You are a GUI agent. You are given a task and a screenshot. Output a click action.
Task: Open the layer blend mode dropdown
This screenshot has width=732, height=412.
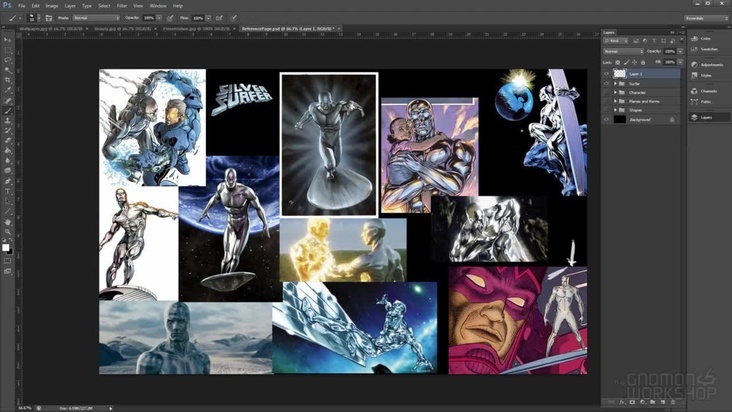pyautogui.click(x=623, y=50)
